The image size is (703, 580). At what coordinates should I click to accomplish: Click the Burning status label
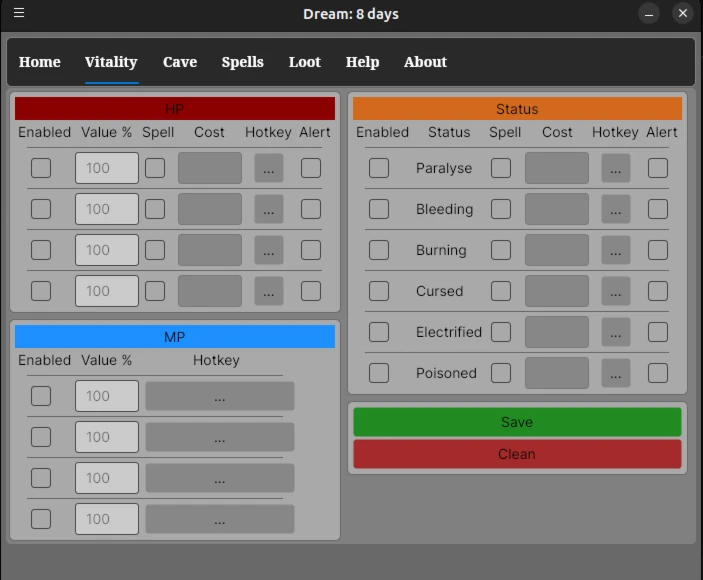pos(441,250)
